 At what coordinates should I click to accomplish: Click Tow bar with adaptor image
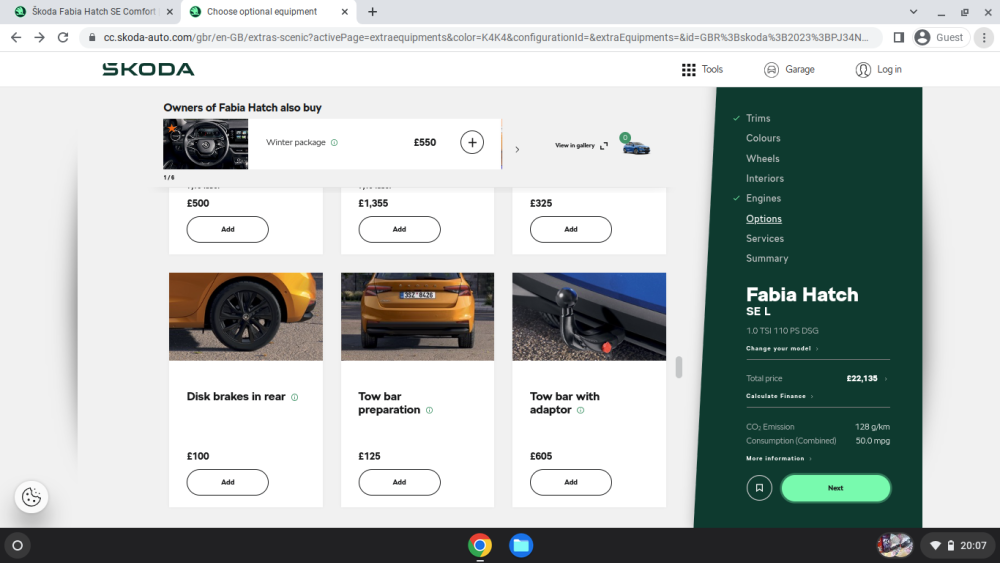[589, 317]
